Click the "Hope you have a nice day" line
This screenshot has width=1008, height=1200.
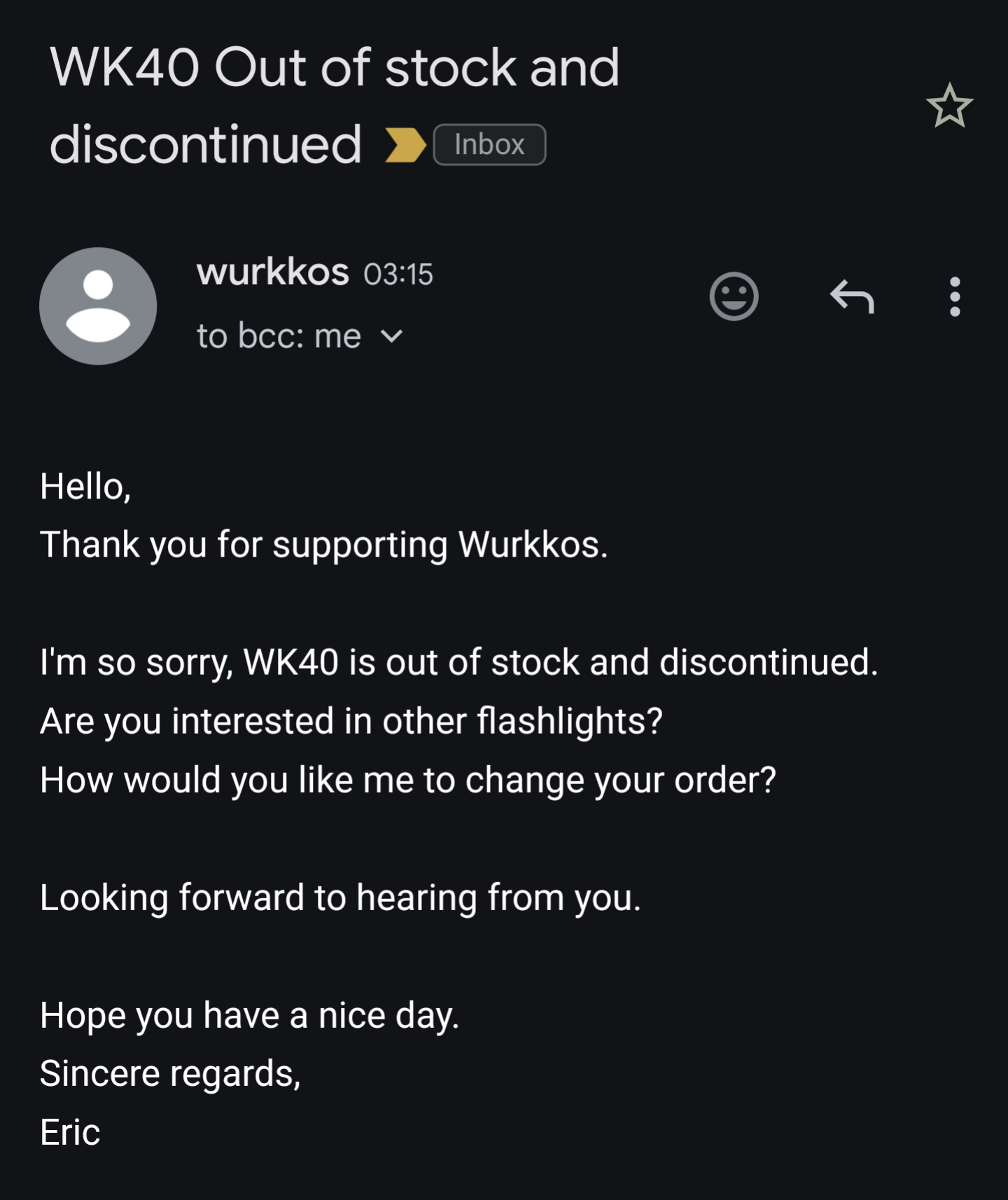[x=249, y=1014]
